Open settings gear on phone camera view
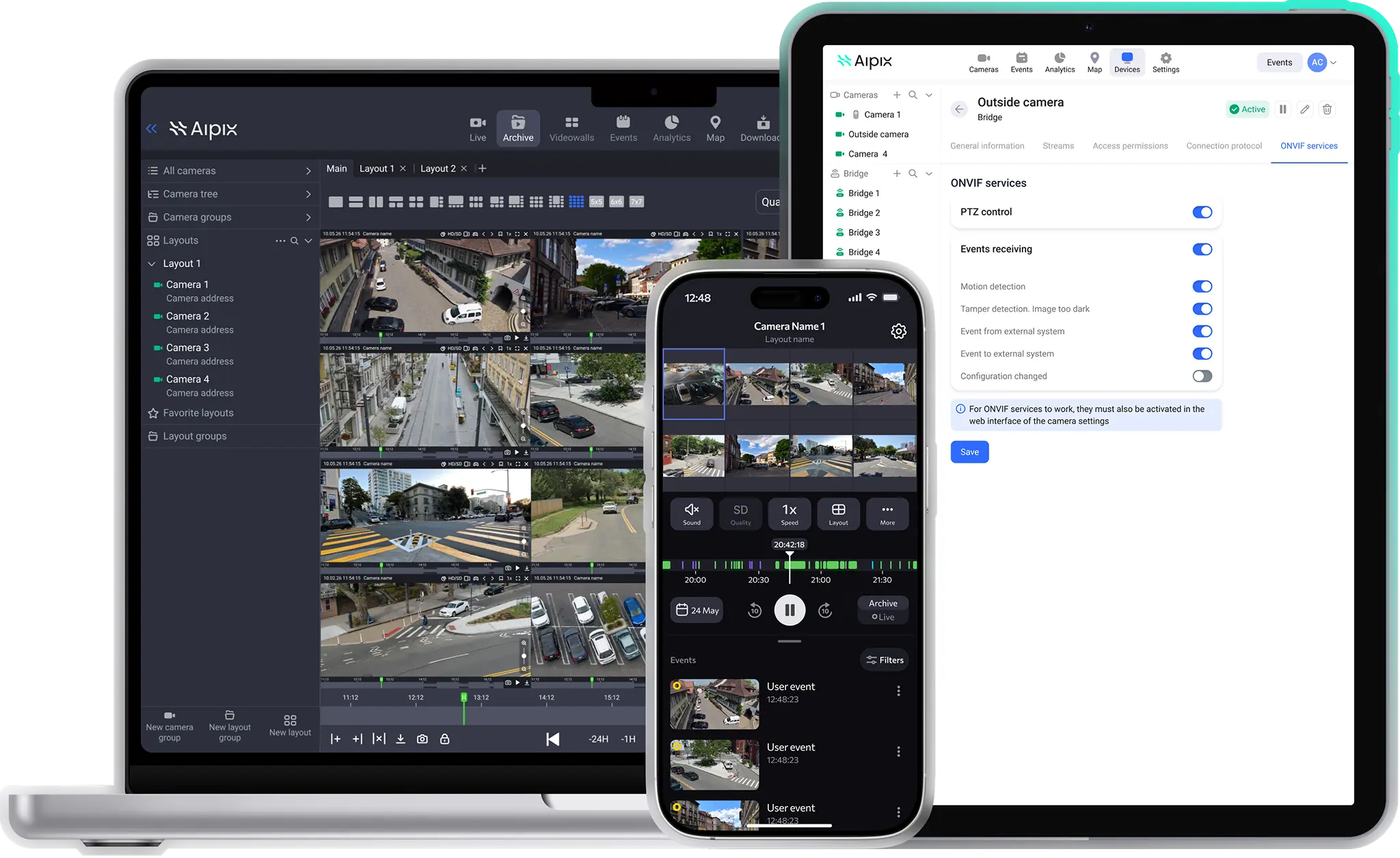The height and width of the screenshot is (858, 1400). 898,332
